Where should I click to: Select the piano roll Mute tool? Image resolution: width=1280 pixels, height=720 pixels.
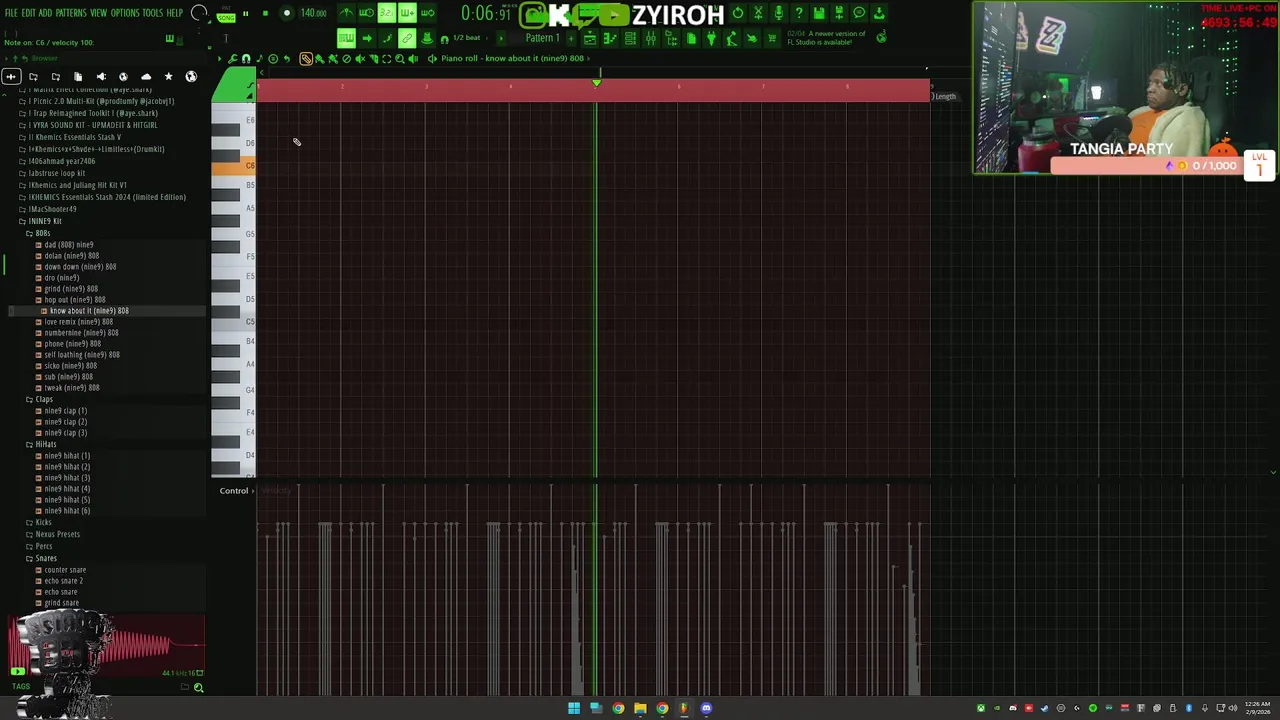[360, 59]
